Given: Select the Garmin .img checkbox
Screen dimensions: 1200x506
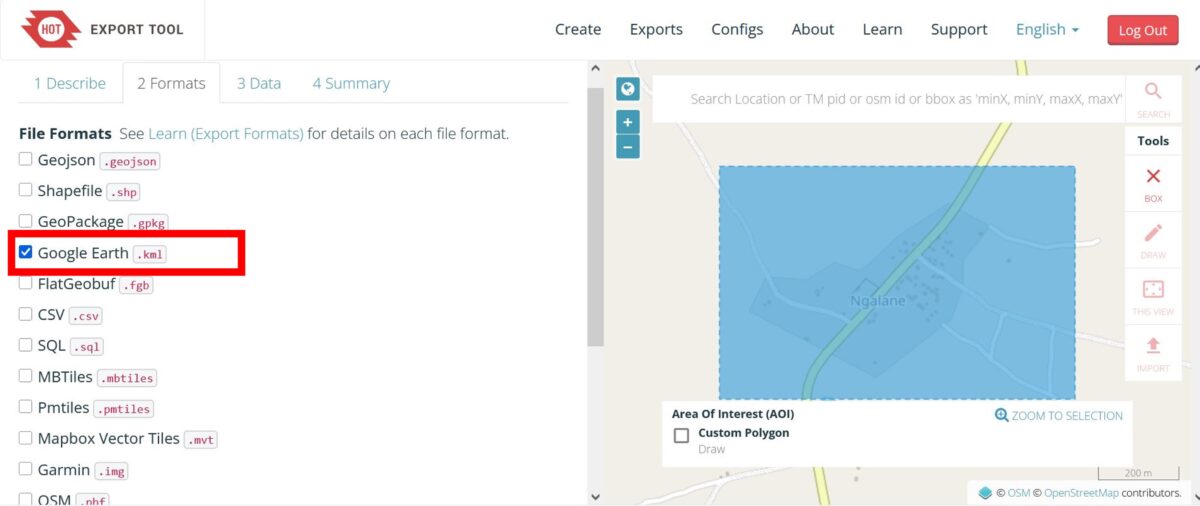Looking at the screenshot, I should click(x=26, y=469).
